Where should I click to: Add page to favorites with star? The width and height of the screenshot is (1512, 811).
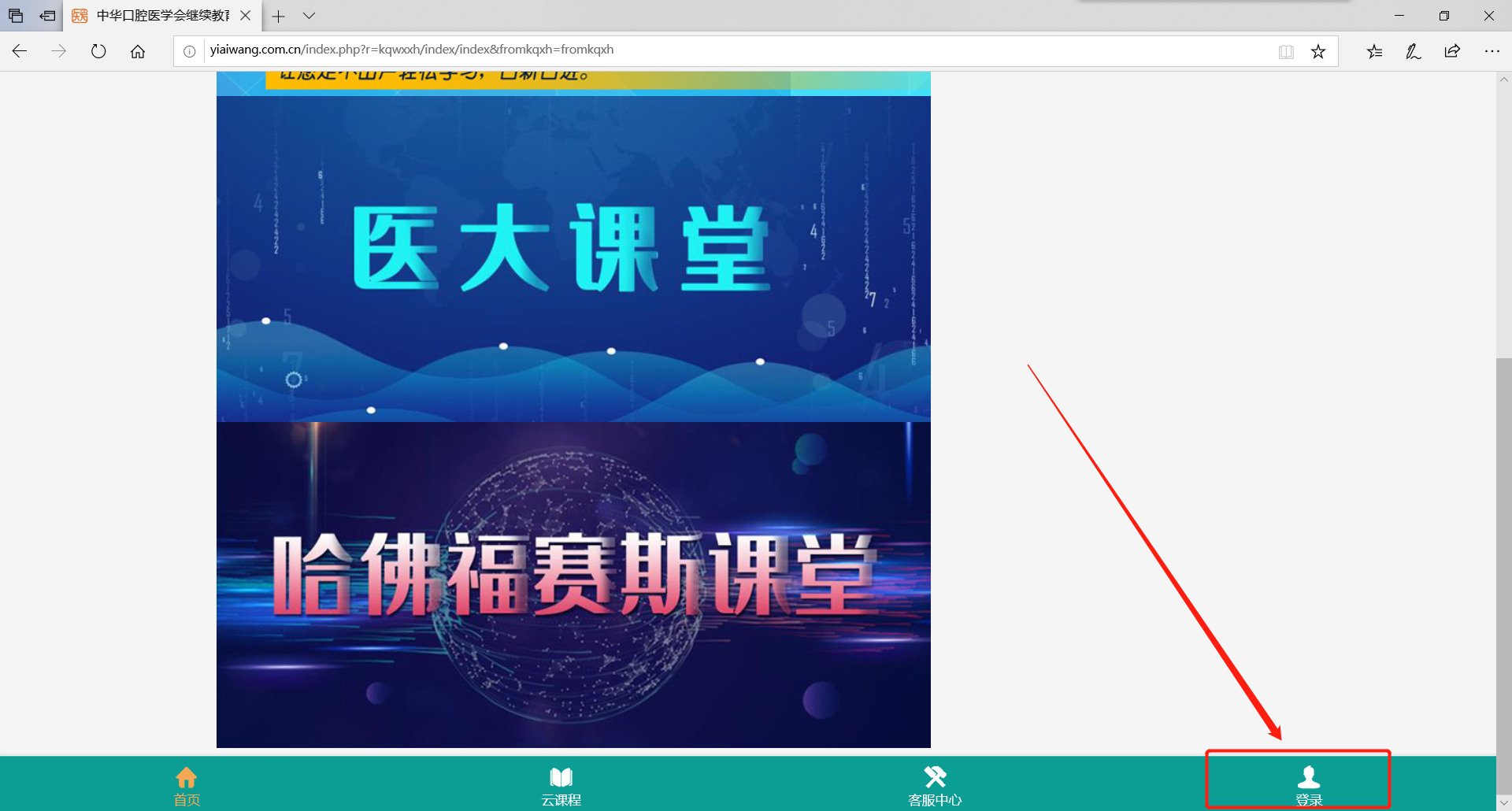1318,51
